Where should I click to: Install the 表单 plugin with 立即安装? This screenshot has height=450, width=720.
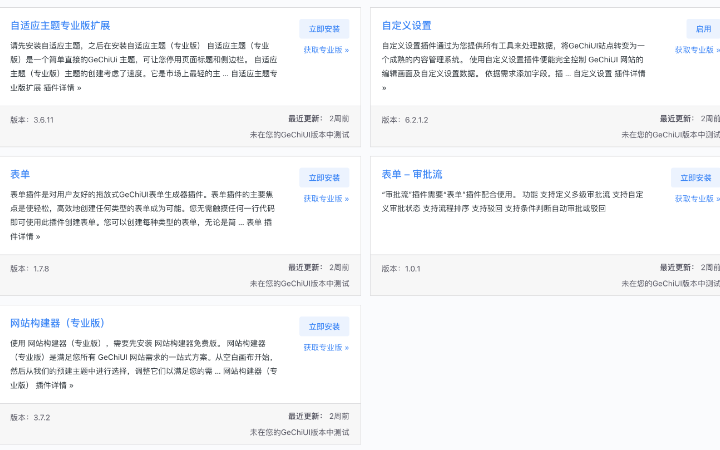pos(324,178)
